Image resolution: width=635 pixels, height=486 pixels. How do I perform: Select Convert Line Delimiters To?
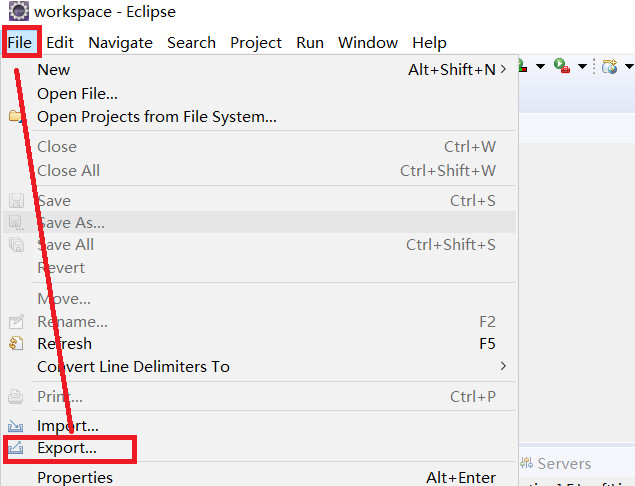point(259,367)
